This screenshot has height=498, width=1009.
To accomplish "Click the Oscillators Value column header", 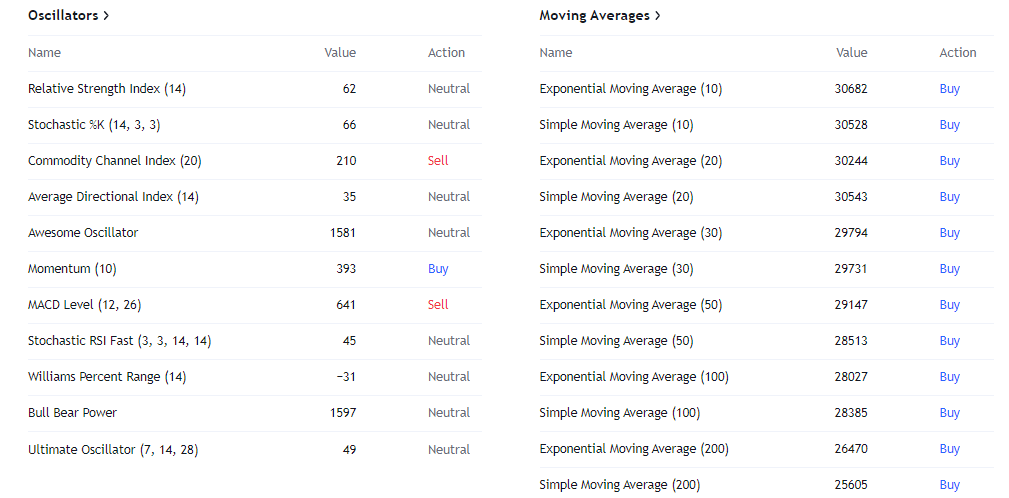I will [340, 53].
